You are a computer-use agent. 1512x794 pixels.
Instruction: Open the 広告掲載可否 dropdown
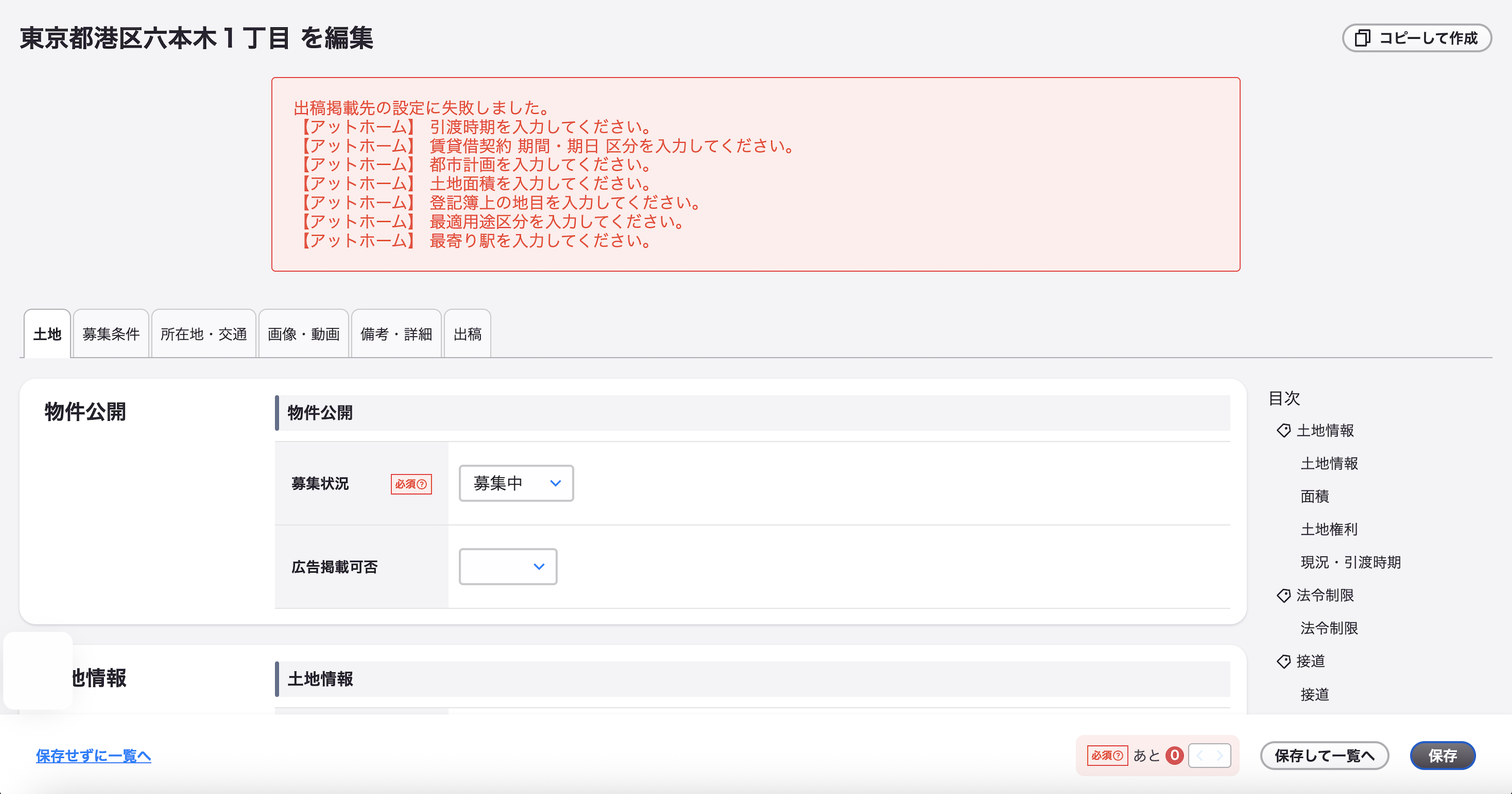[508, 566]
